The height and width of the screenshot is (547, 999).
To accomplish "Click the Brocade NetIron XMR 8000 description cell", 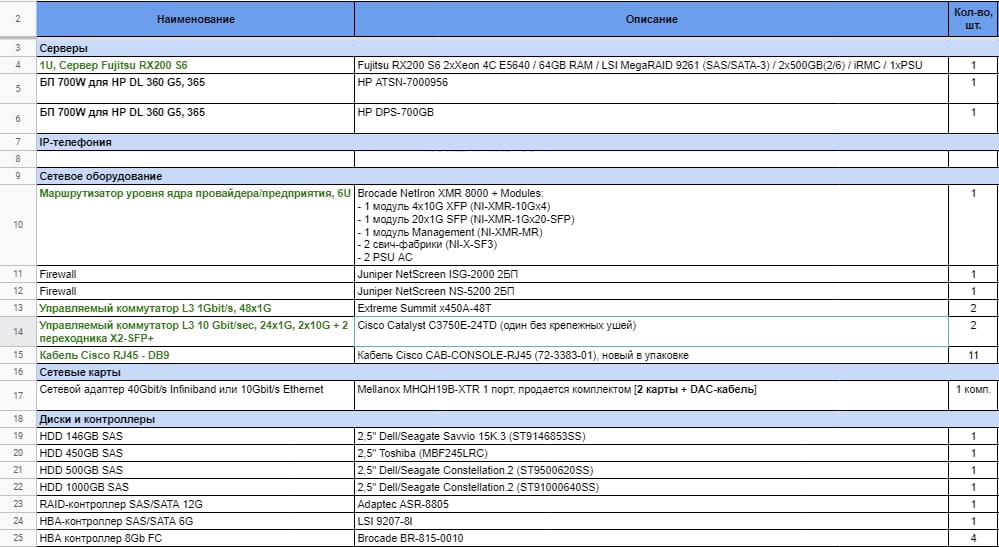I will tap(651, 225).
